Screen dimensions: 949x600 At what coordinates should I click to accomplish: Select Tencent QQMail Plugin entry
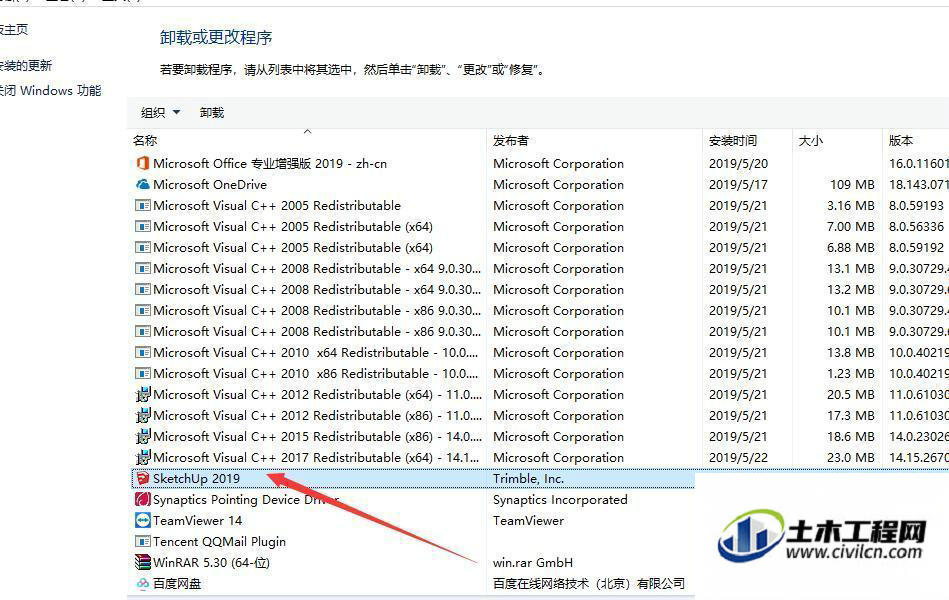click(219, 541)
